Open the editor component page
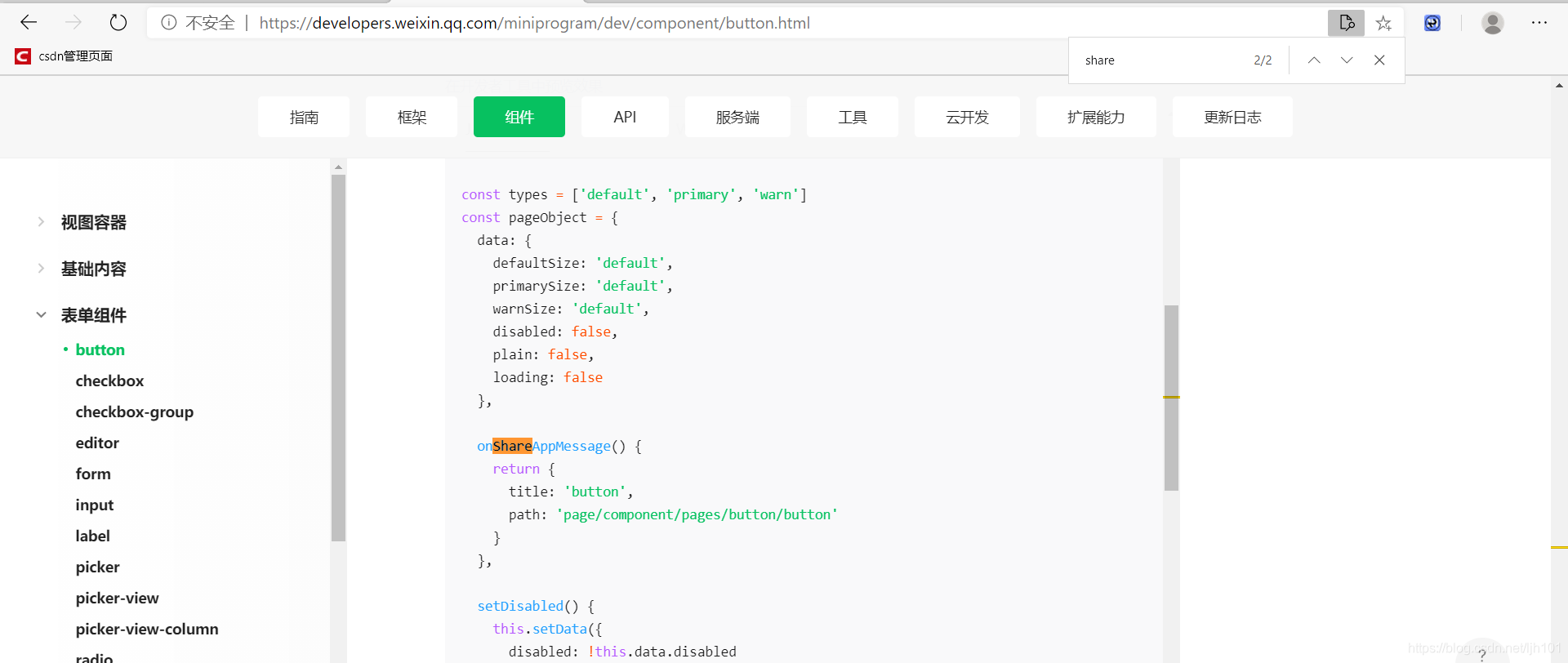 click(x=97, y=443)
